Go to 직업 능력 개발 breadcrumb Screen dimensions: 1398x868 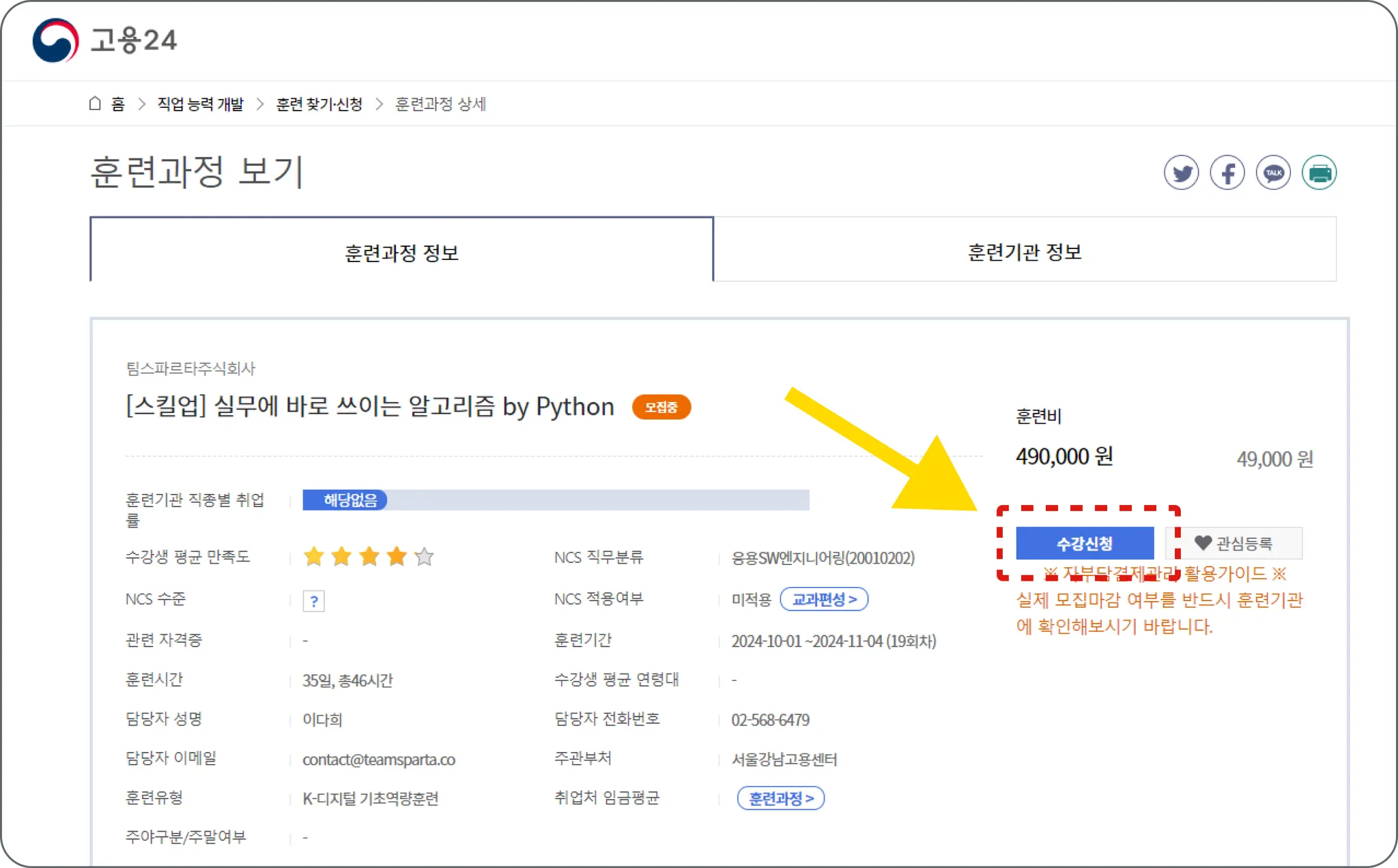[200, 104]
